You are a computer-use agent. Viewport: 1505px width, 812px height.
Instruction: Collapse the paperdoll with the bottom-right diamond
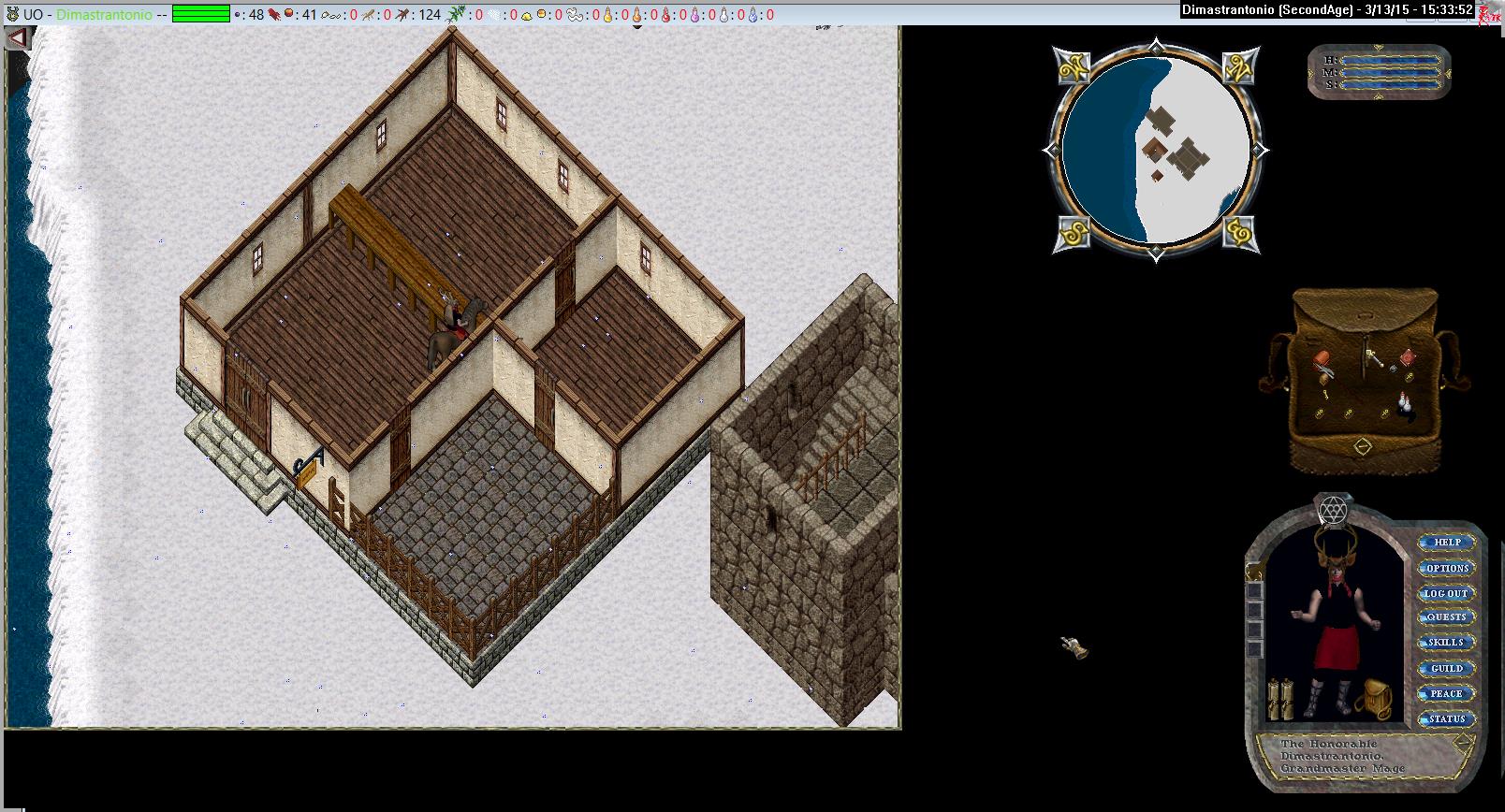coord(1463,745)
